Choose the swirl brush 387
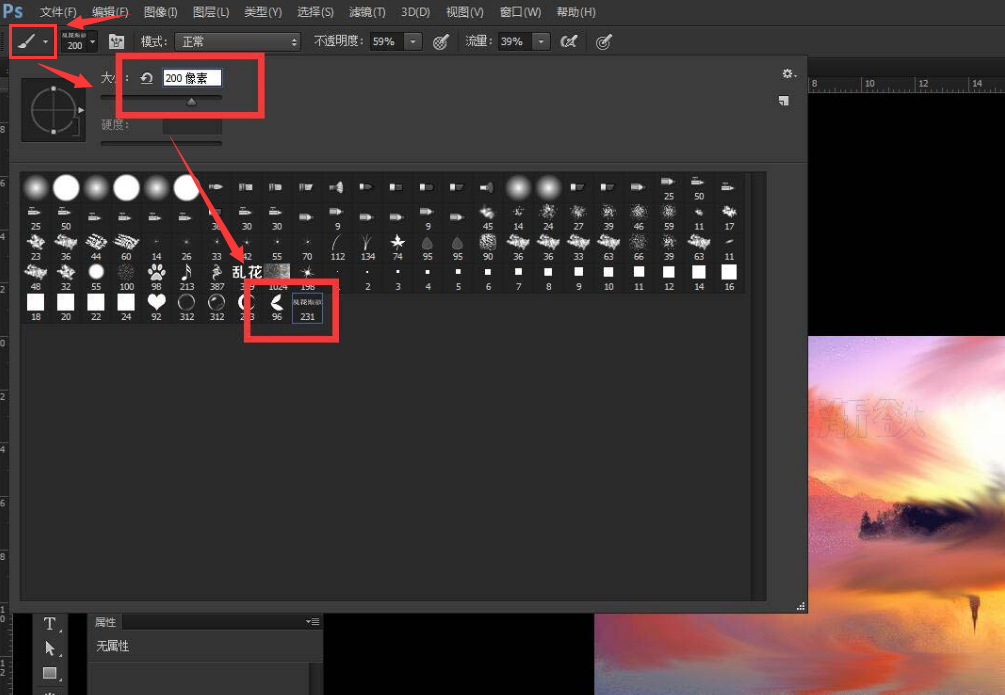The width and height of the screenshot is (1005, 695). (x=217, y=278)
